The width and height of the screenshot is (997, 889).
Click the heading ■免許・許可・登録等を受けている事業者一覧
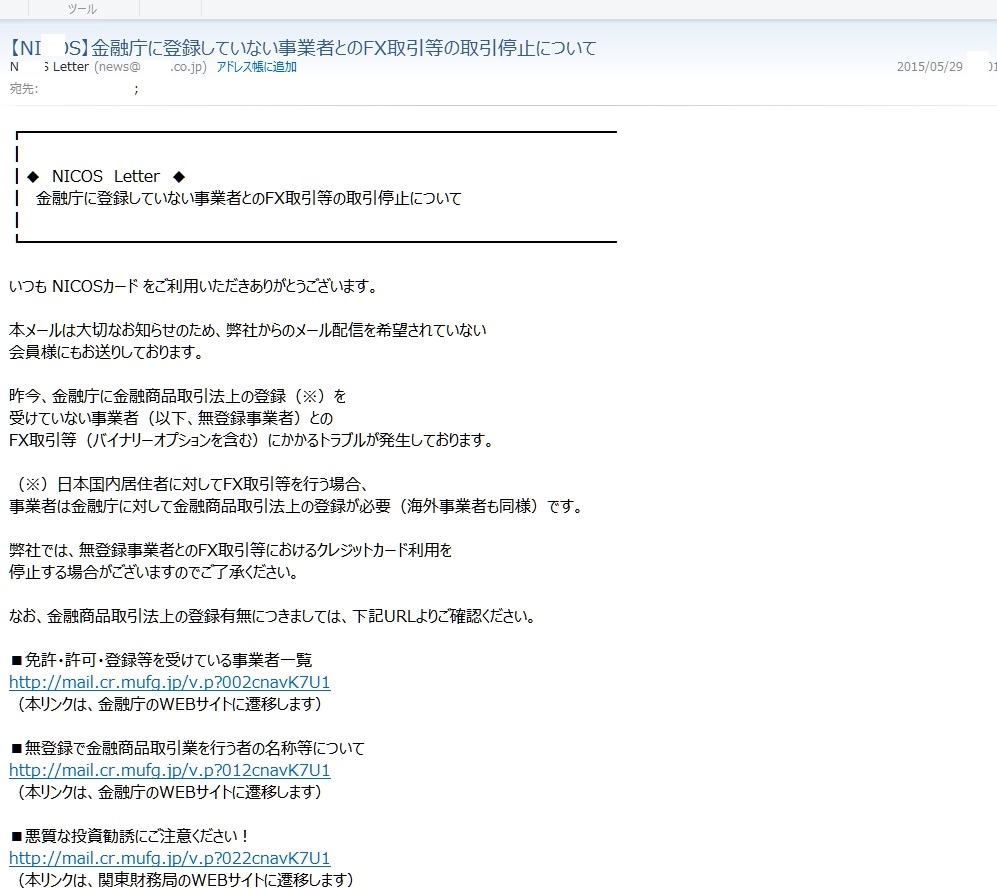(x=162, y=660)
